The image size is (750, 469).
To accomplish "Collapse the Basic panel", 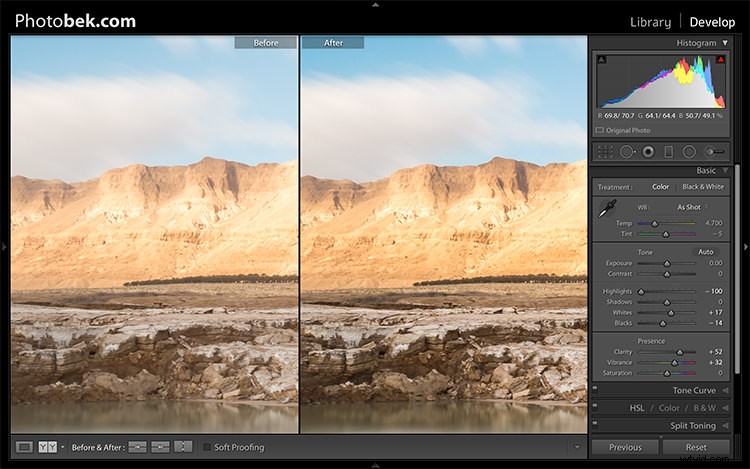I will (725, 170).
